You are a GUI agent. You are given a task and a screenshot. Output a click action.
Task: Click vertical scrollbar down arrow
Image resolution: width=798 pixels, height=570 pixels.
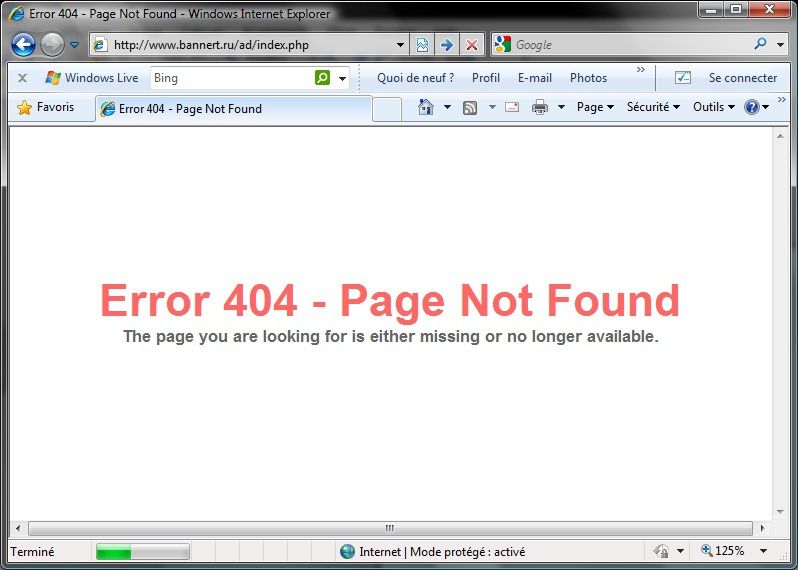(x=780, y=512)
